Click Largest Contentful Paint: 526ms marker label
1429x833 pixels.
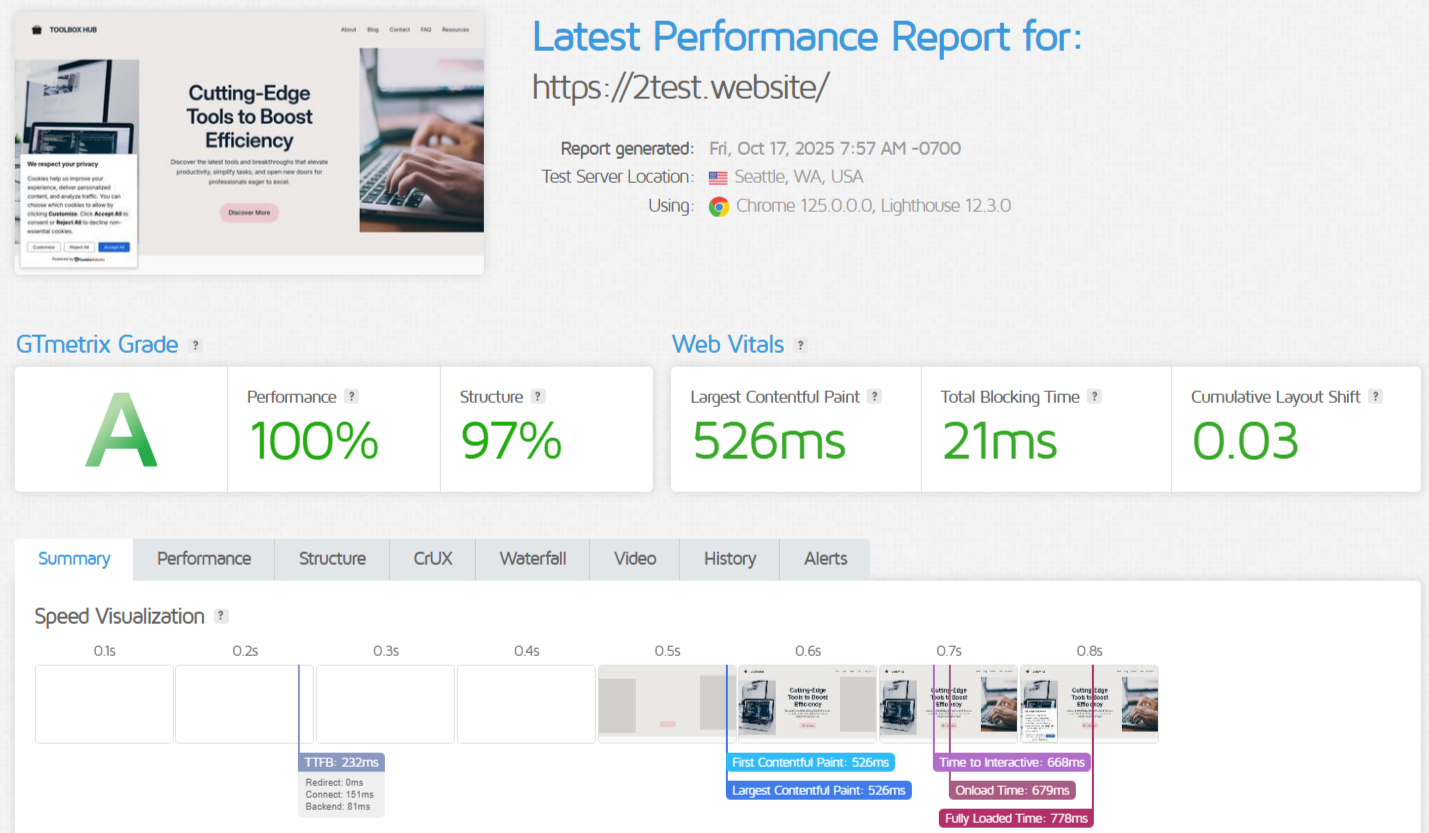tap(819, 790)
